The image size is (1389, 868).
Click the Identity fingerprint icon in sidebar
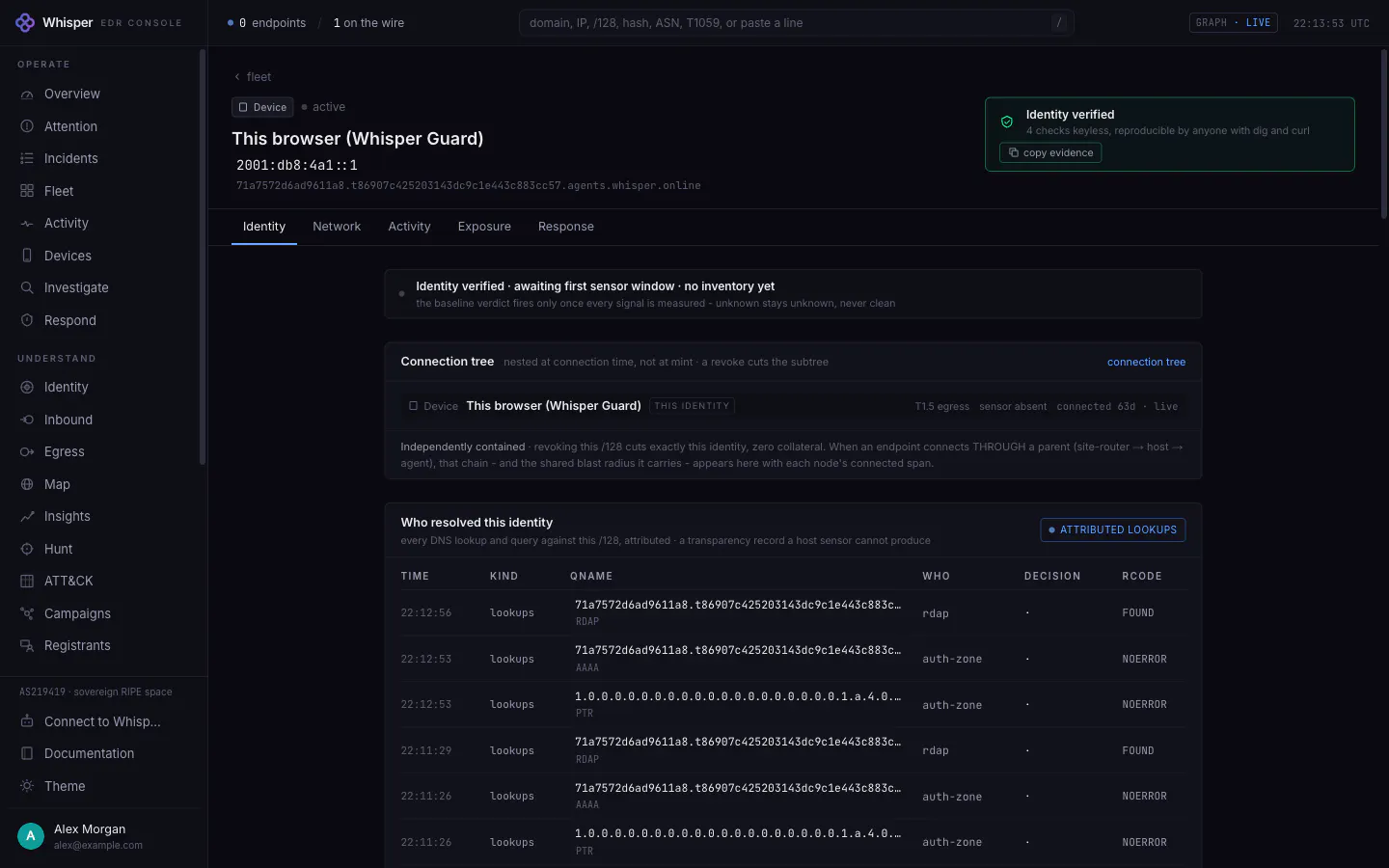click(x=27, y=387)
